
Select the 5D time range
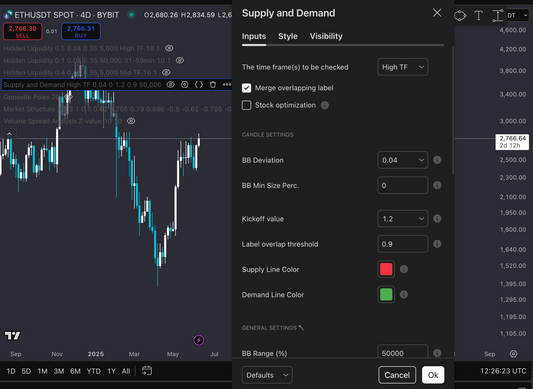pyautogui.click(x=26, y=371)
